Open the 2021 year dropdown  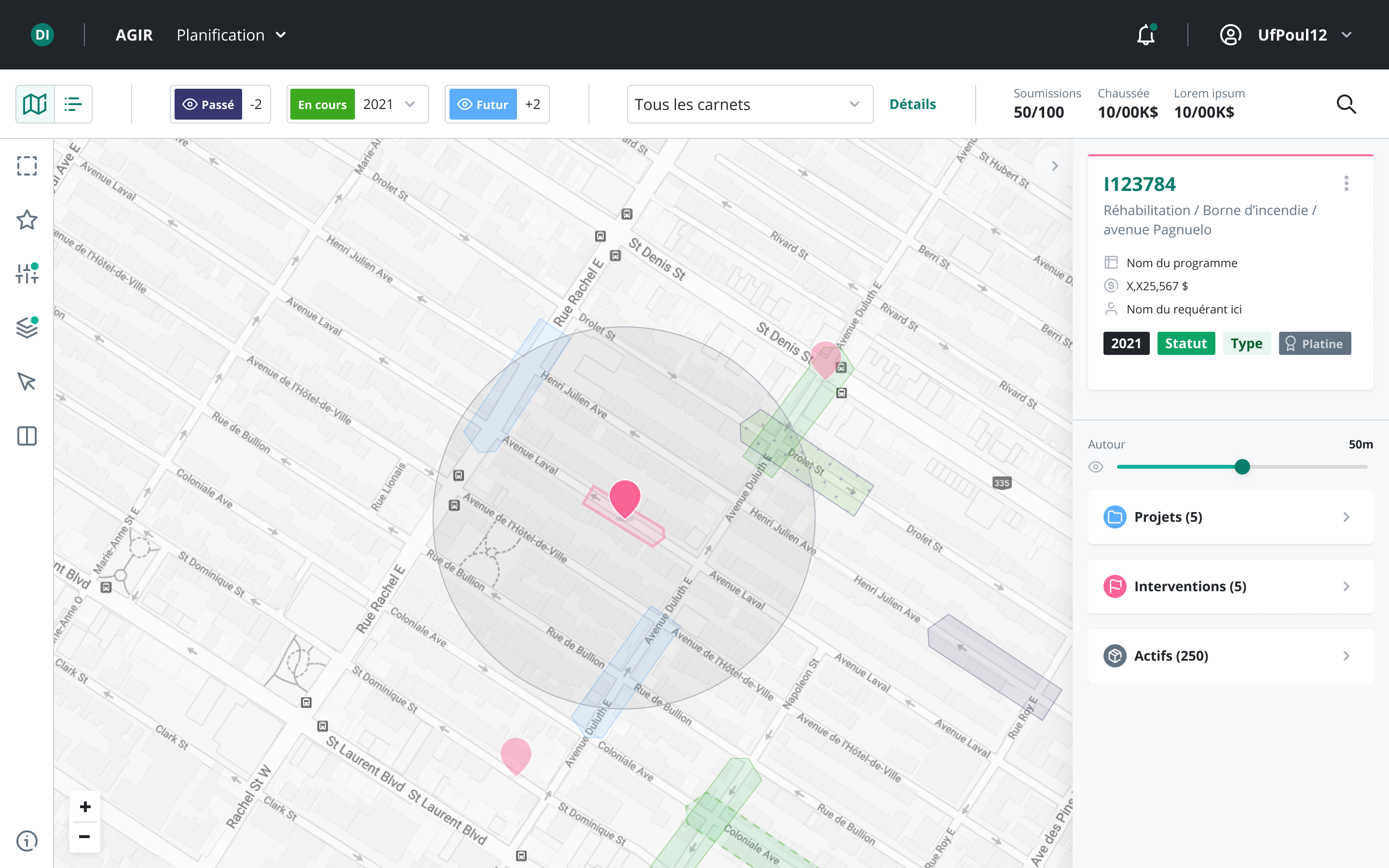390,104
